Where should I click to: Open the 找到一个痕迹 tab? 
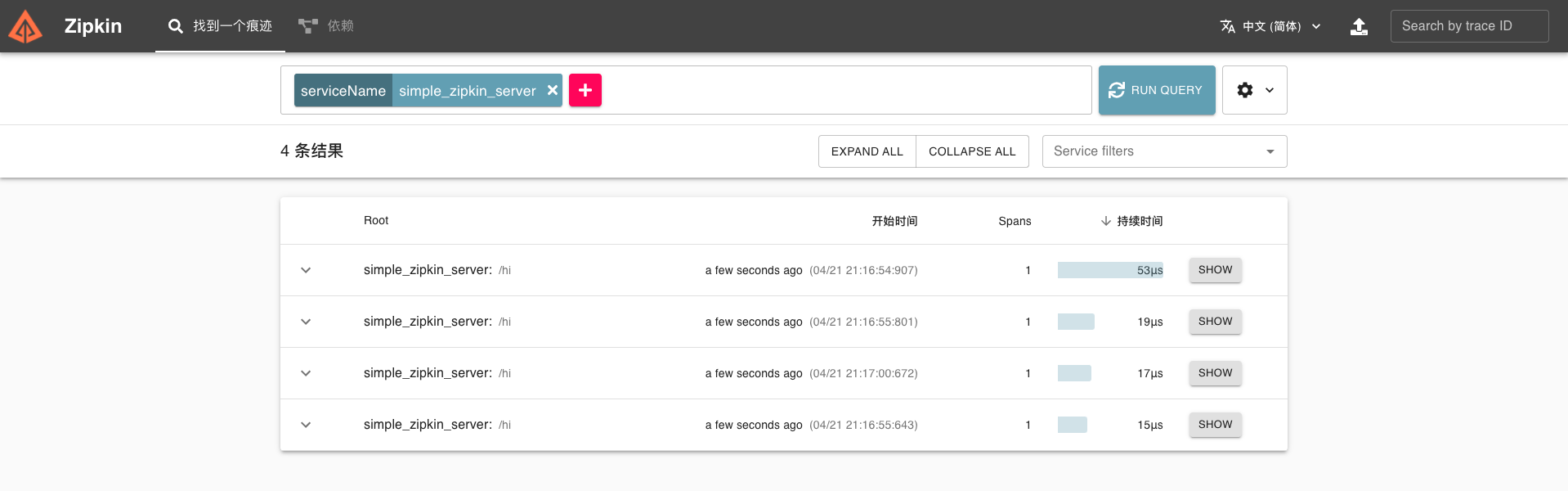click(x=220, y=26)
